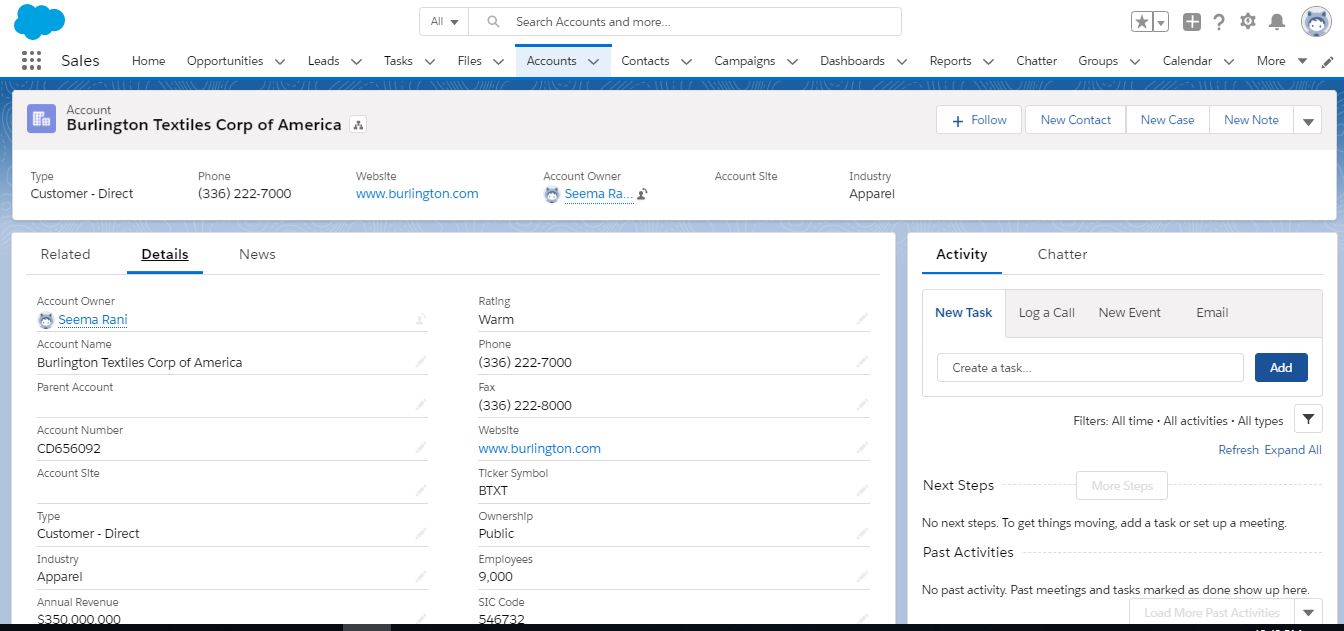Screen dimensions: 1344x631
Task: Click the Expand All link
Action: (x=1293, y=449)
